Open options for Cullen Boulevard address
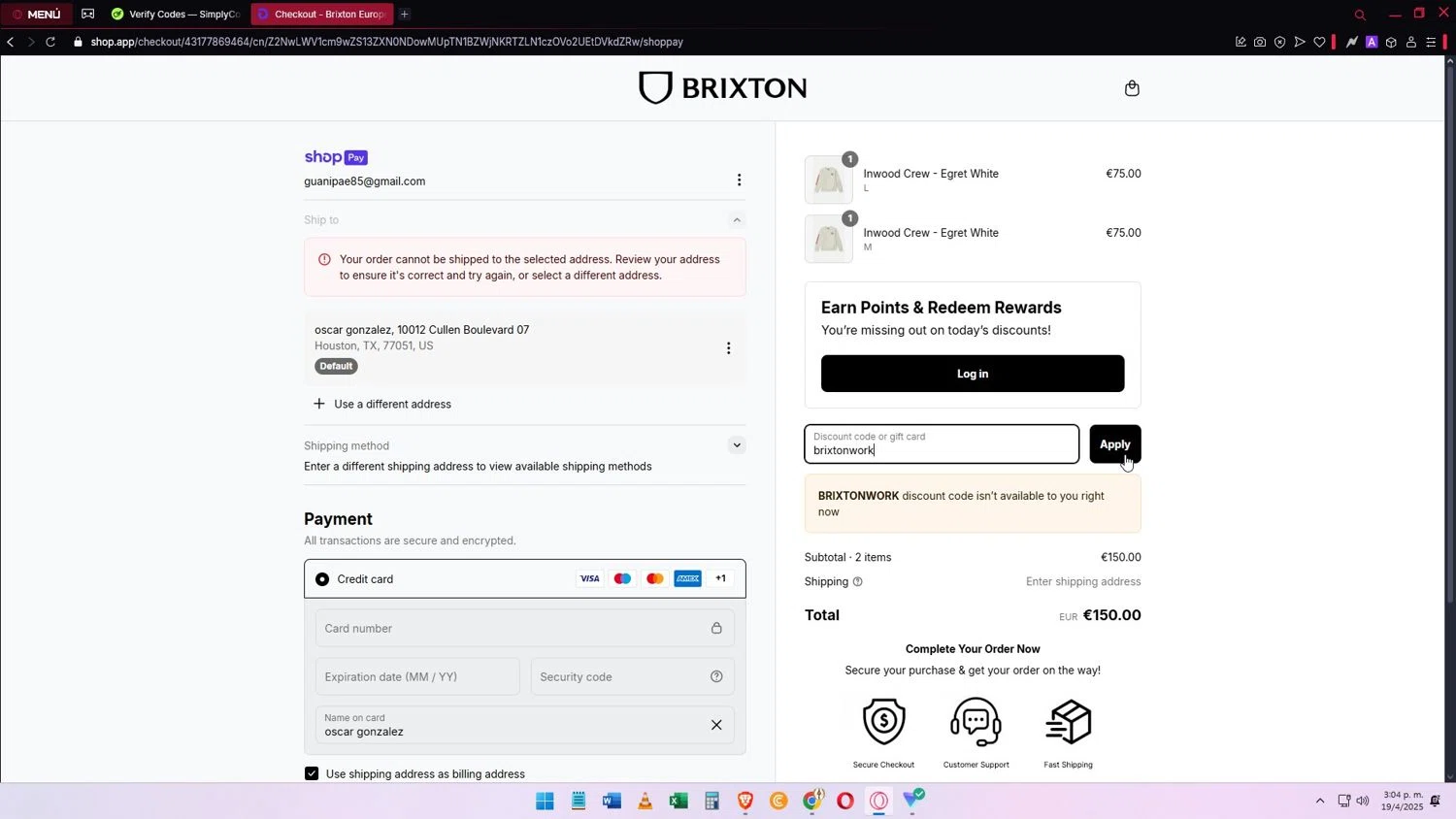The image size is (1456, 819). pos(729,348)
